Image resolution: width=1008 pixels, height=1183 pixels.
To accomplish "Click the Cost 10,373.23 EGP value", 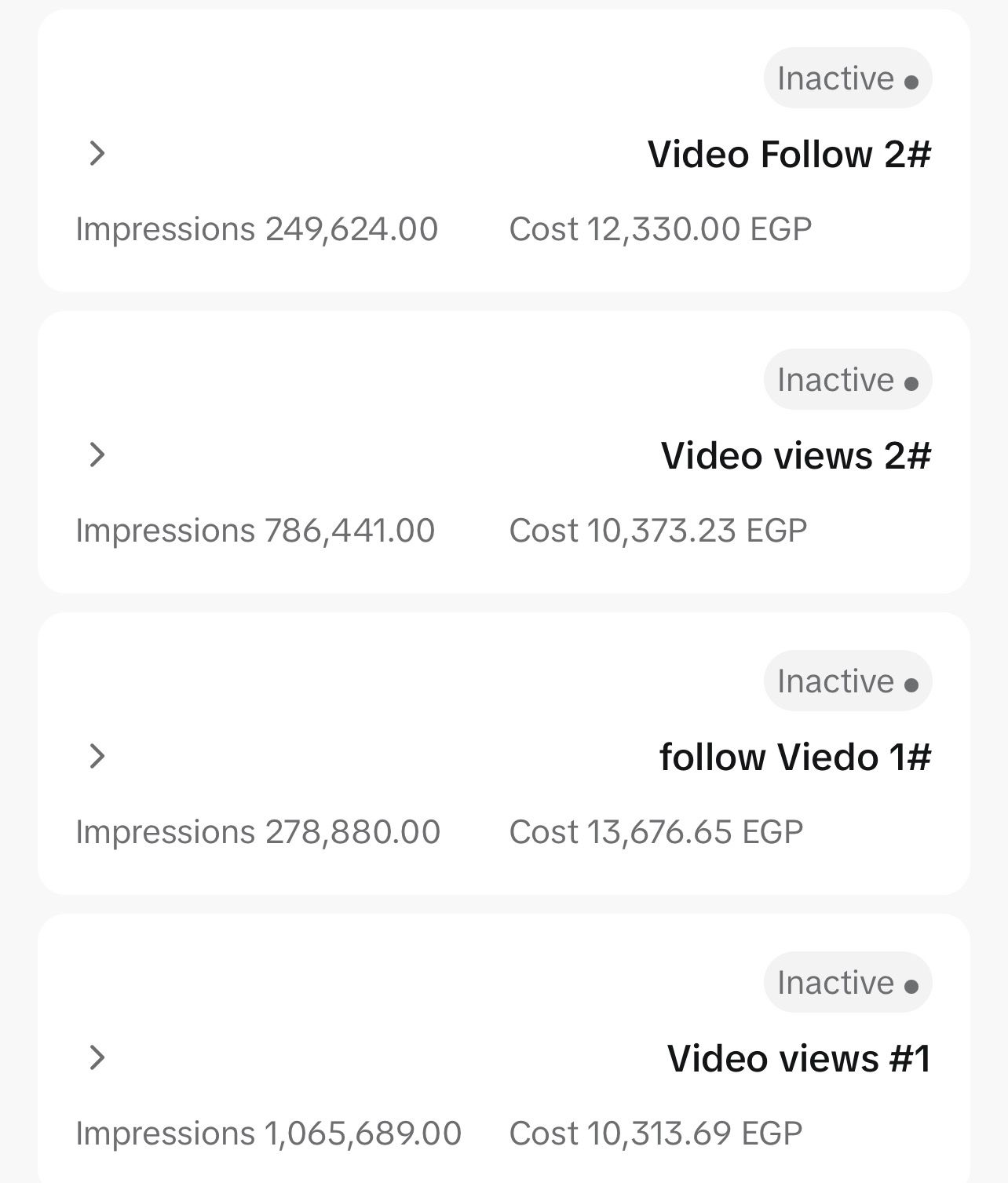I will tap(658, 531).
